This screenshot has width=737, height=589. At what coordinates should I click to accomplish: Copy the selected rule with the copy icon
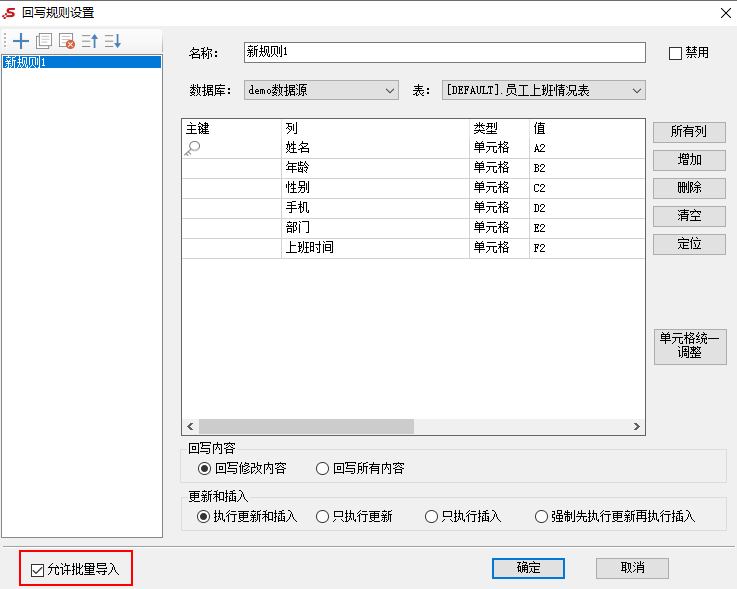tap(44, 41)
